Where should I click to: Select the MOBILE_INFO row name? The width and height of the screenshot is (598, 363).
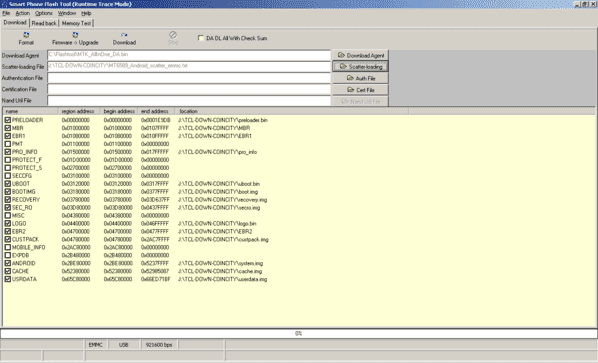29,247
